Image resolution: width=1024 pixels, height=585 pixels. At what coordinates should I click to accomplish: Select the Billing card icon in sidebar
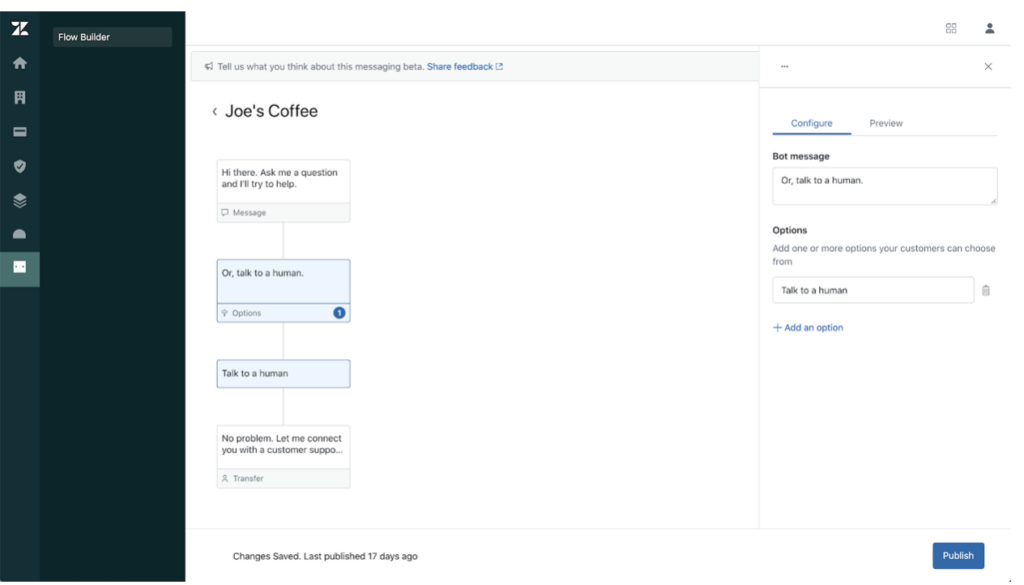[20, 132]
